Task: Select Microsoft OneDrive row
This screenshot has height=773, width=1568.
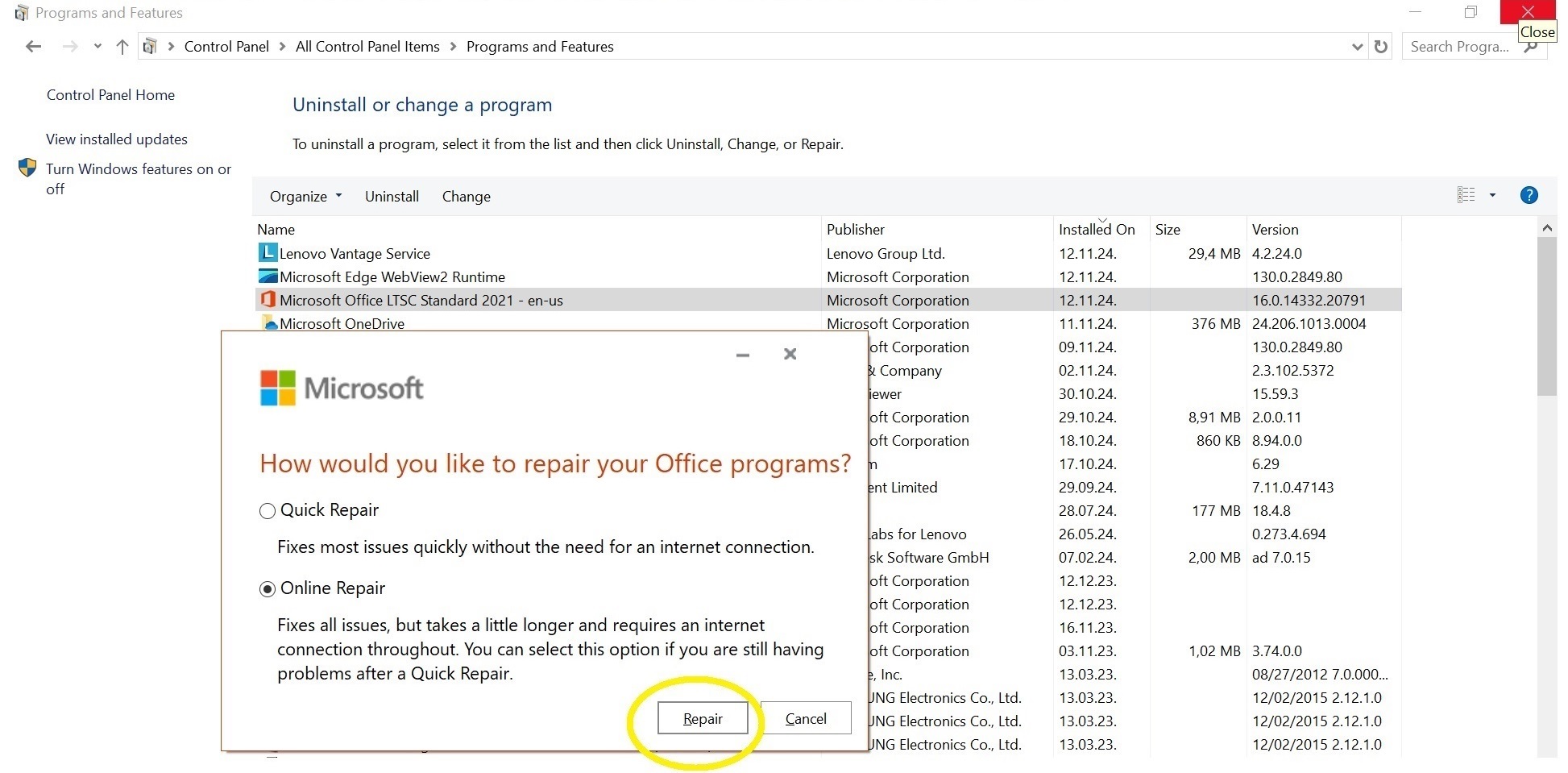Action: [828, 323]
